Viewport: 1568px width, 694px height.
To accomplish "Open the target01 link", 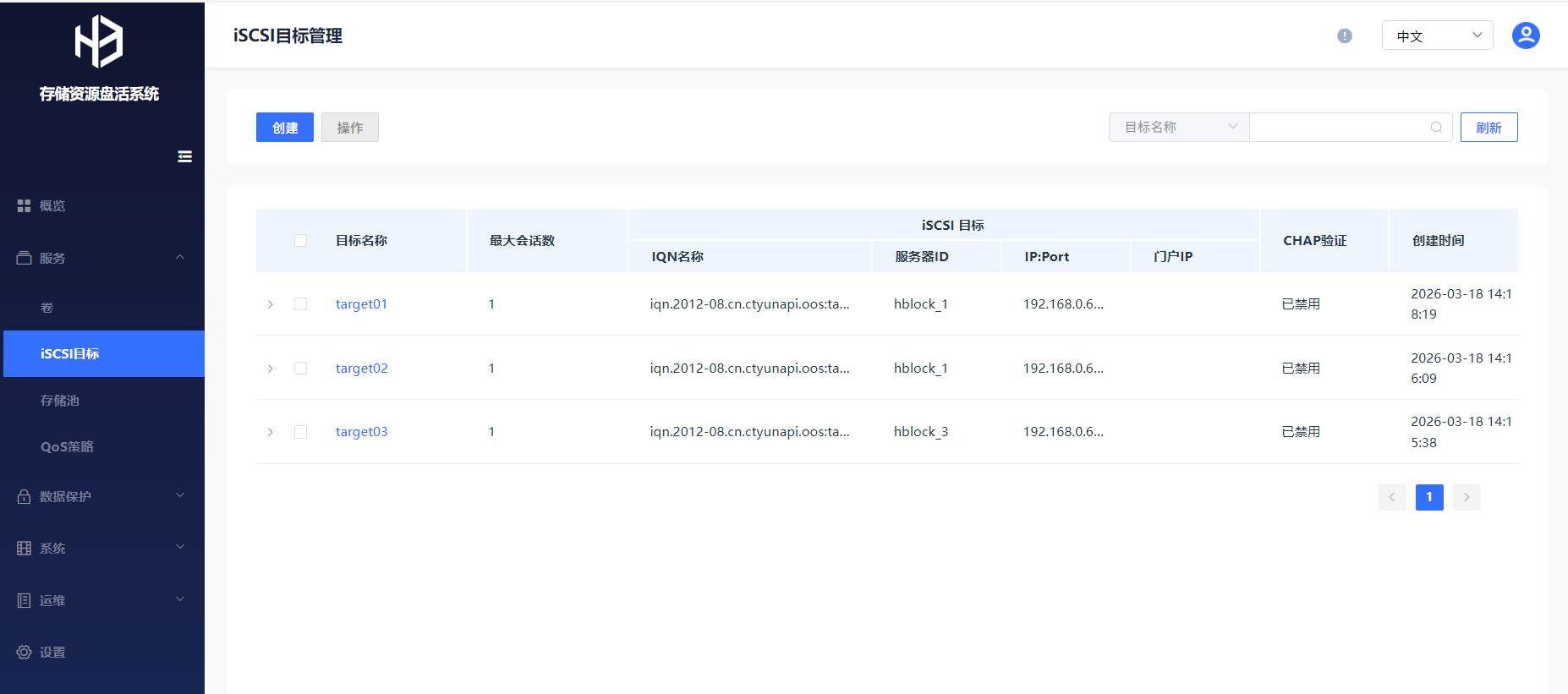I will pos(361,304).
